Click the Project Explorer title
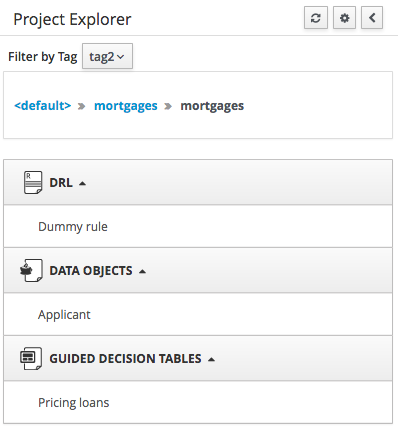Image resolution: width=398 pixels, height=426 pixels. tap(72, 19)
